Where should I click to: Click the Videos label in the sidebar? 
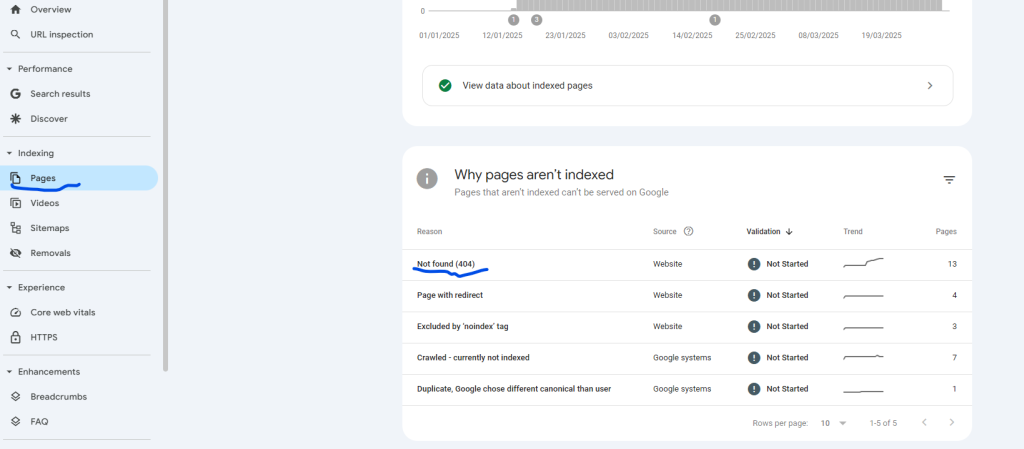pyautogui.click(x=44, y=203)
